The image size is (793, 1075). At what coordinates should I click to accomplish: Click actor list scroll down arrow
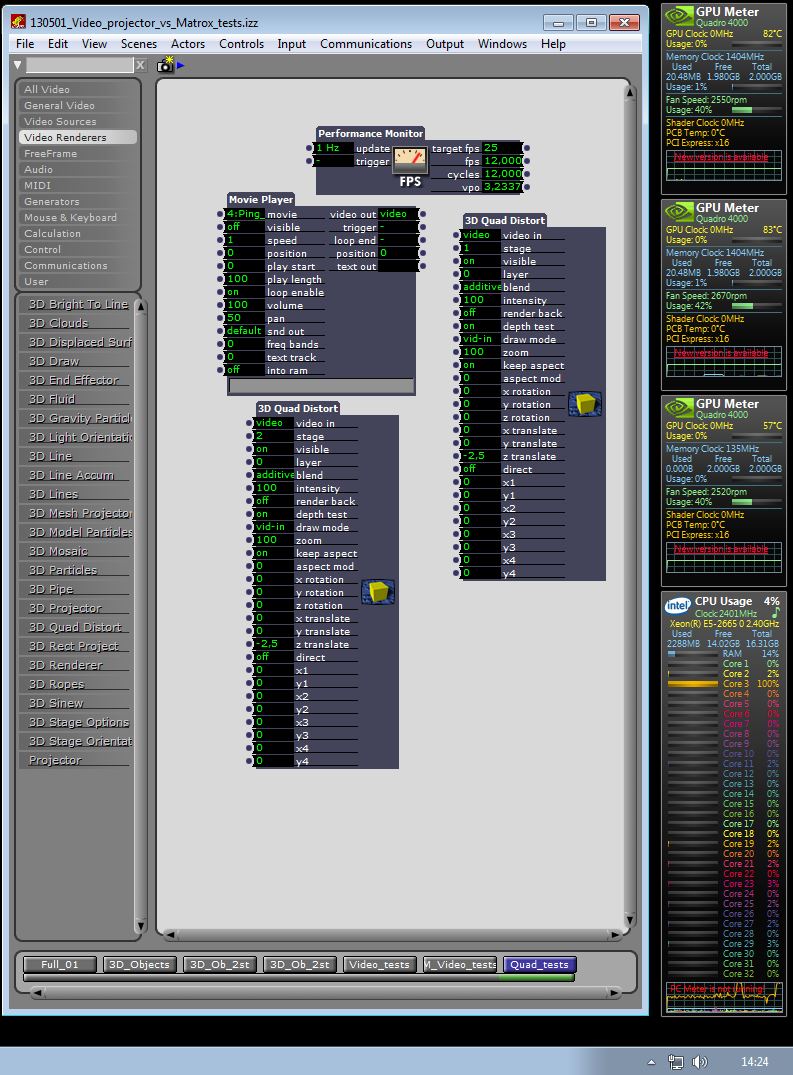click(x=140, y=926)
